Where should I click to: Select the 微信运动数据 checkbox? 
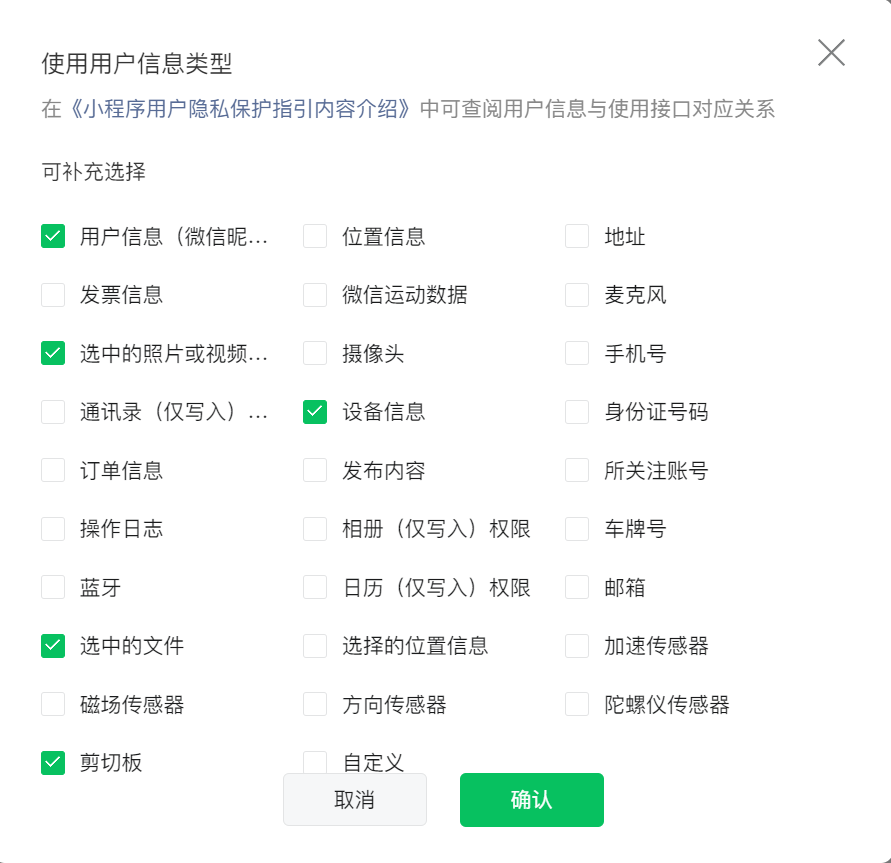click(x=315, y=295)
